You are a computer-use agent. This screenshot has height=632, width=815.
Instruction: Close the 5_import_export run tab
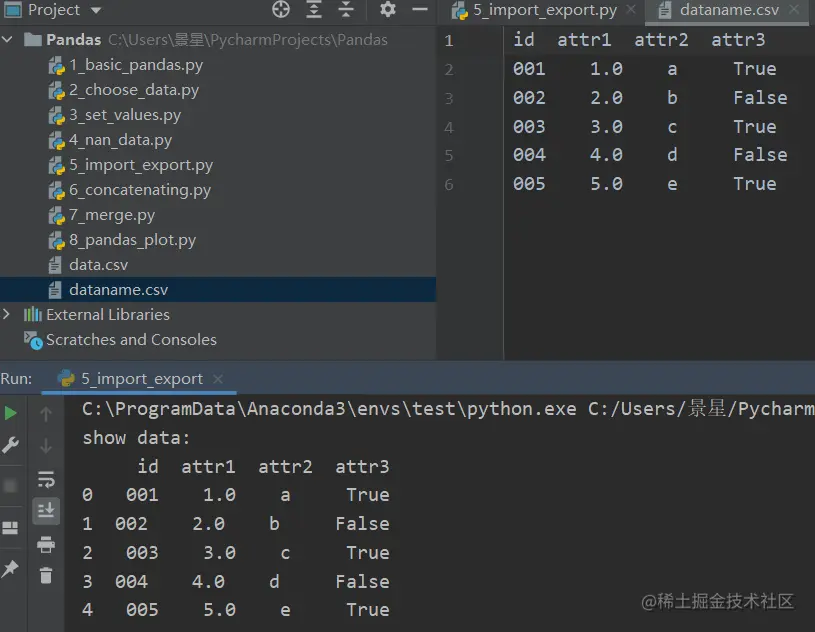(x=218, y=379)
